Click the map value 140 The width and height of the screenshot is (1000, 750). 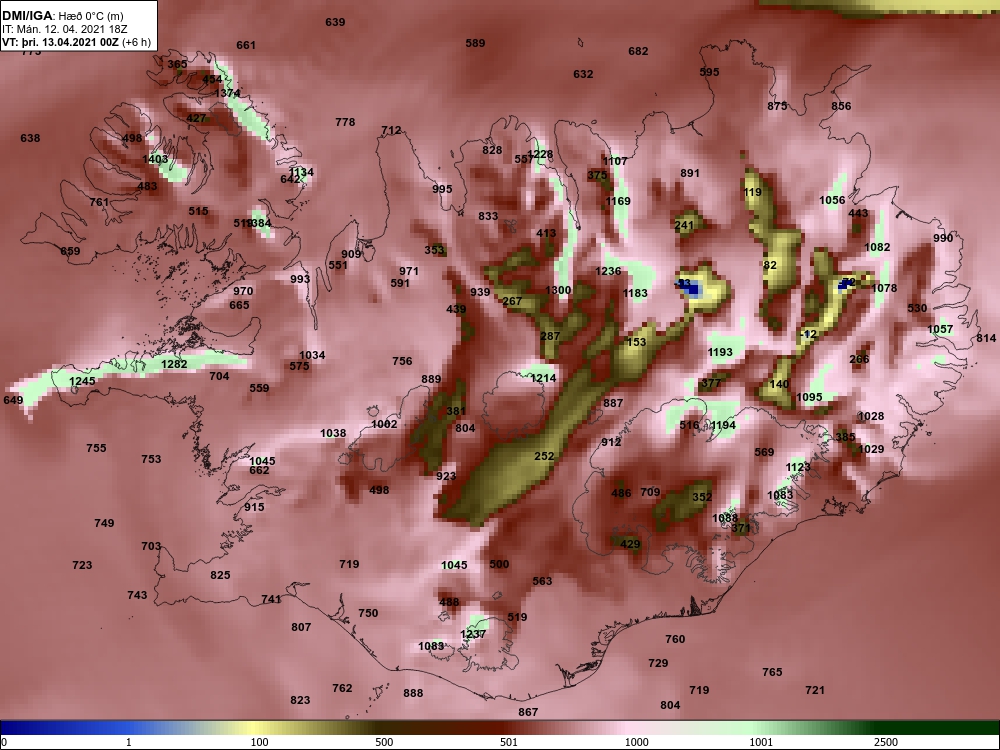point(779,385)
